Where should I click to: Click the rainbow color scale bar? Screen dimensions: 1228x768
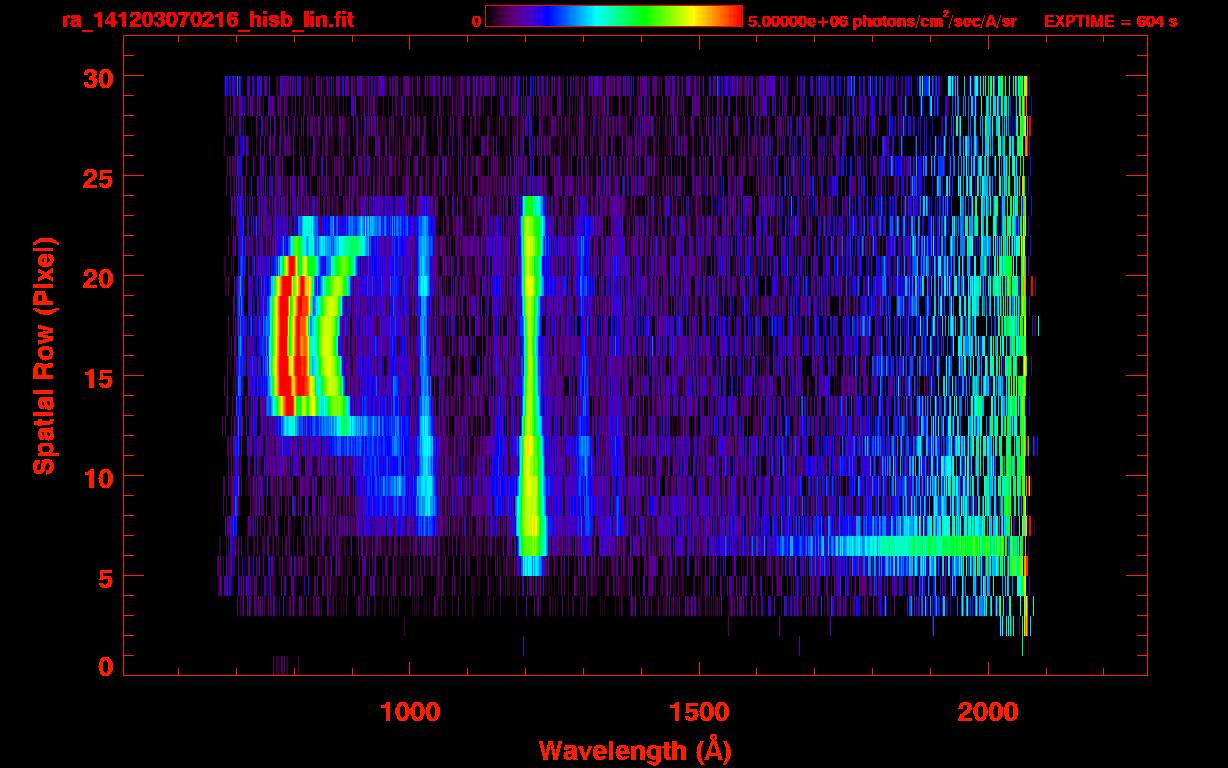pos(614,17)
